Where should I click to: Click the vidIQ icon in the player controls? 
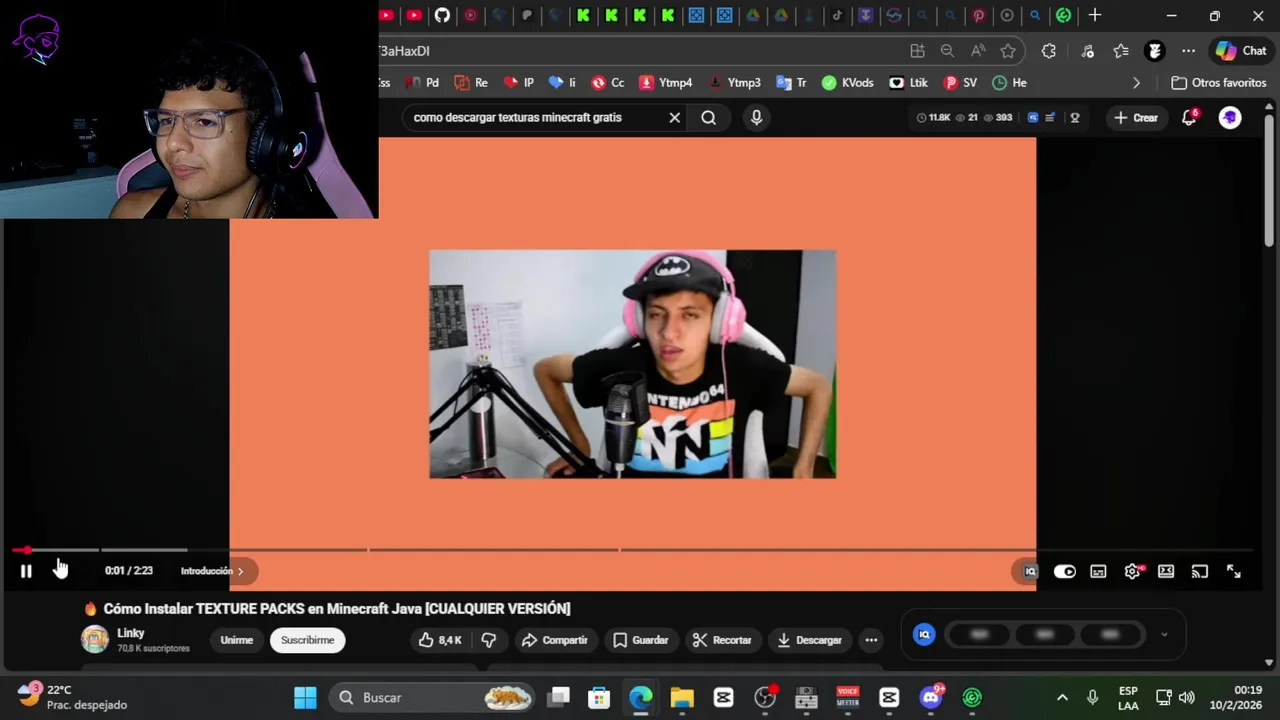click(x=1030, y=571)
